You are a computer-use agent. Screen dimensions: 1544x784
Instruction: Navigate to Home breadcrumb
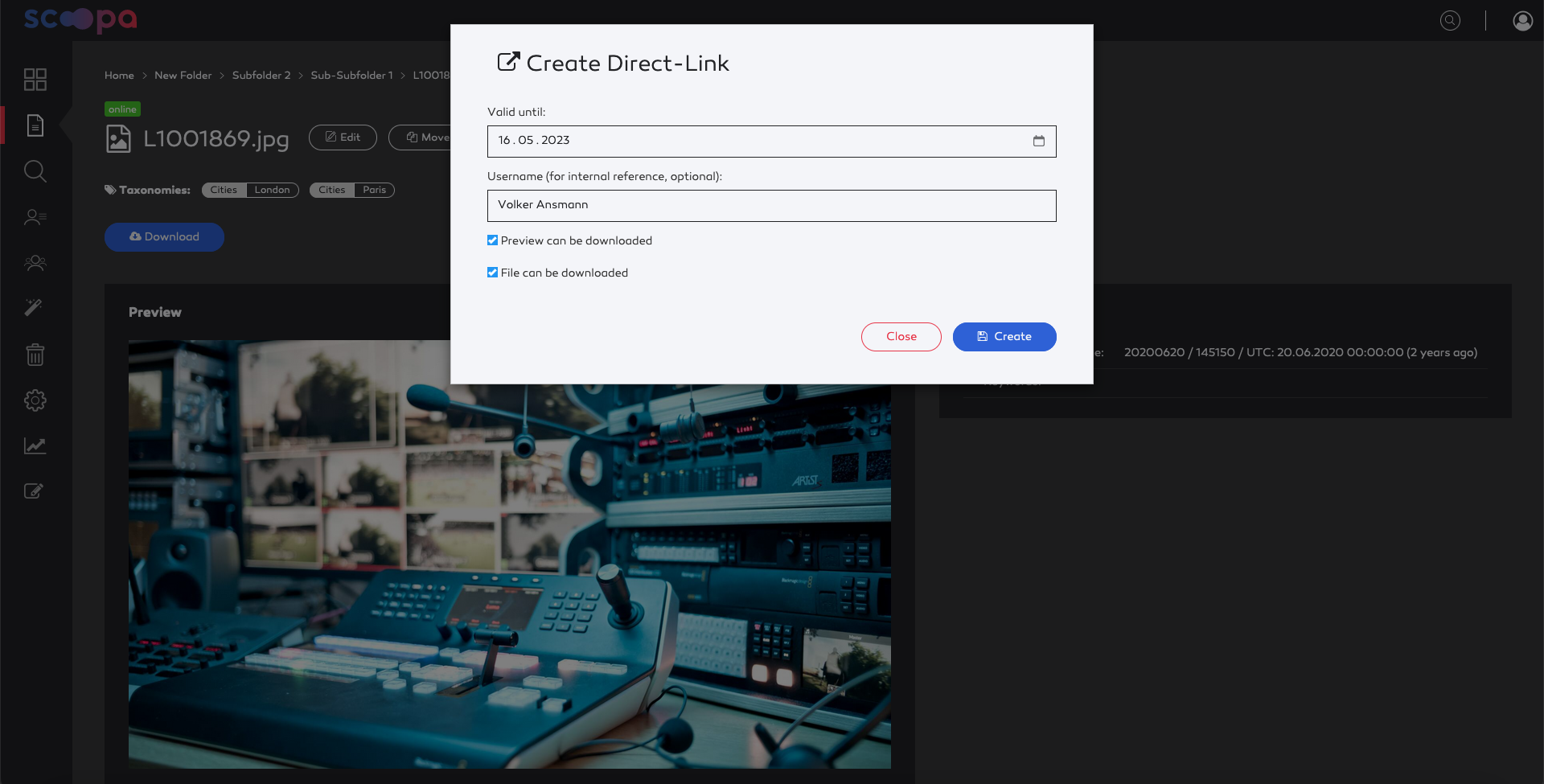point(119,76)
